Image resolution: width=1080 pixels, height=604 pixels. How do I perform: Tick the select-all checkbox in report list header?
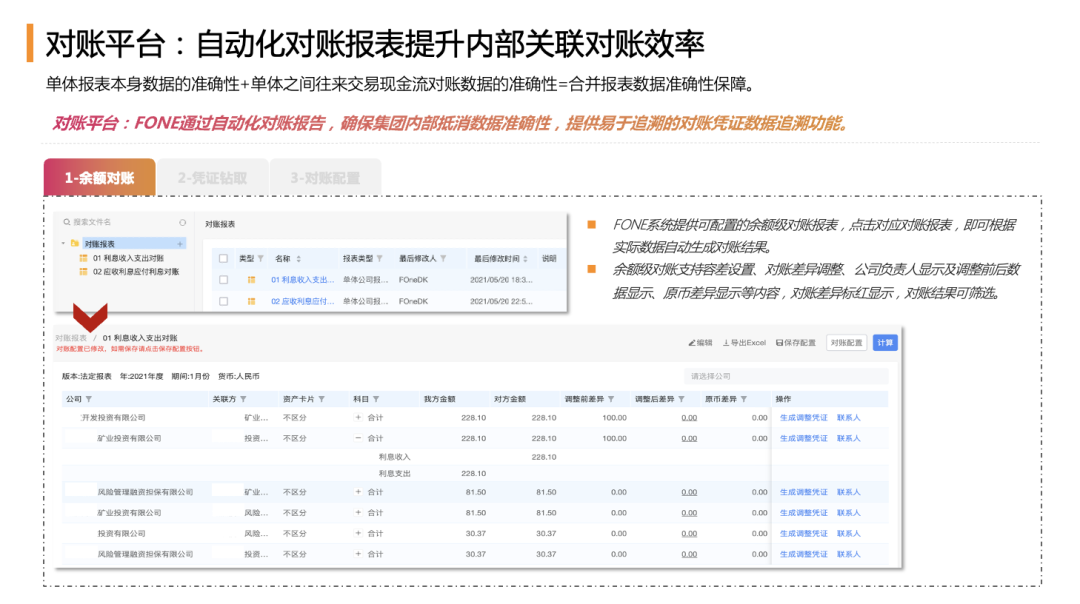click(x=222, y=260)
